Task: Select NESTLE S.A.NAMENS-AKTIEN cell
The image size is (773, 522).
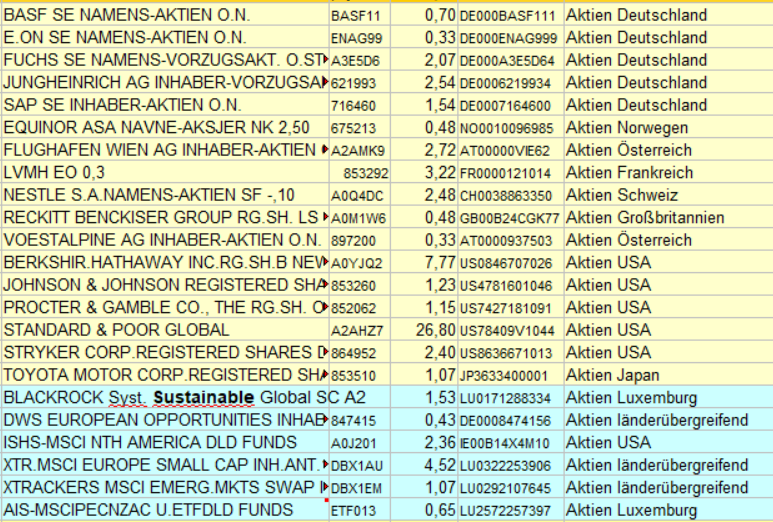Action: pyautogui.click(x=165, y=195)
